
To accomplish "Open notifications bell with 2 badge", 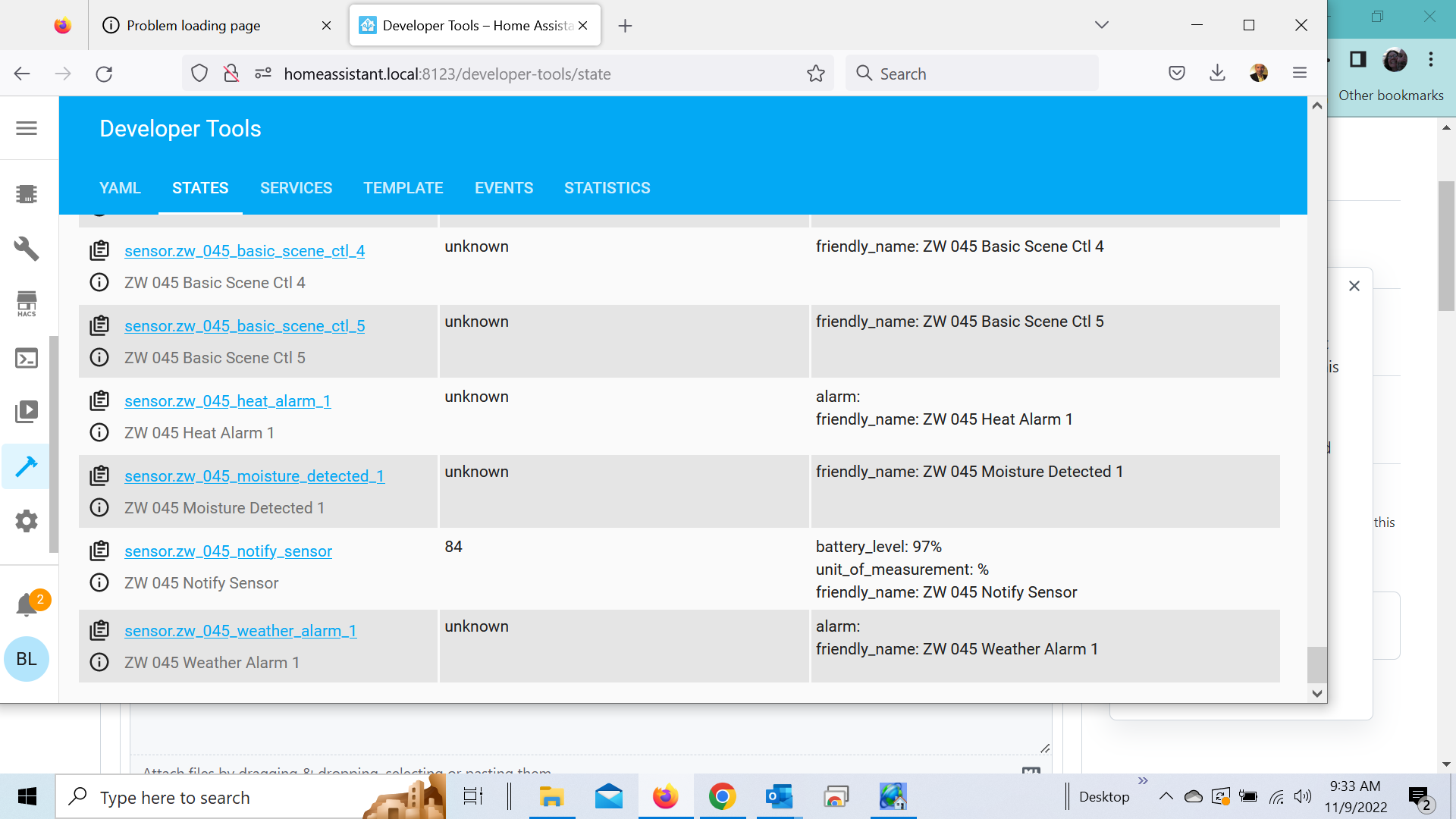I will (x=27, y=604).
